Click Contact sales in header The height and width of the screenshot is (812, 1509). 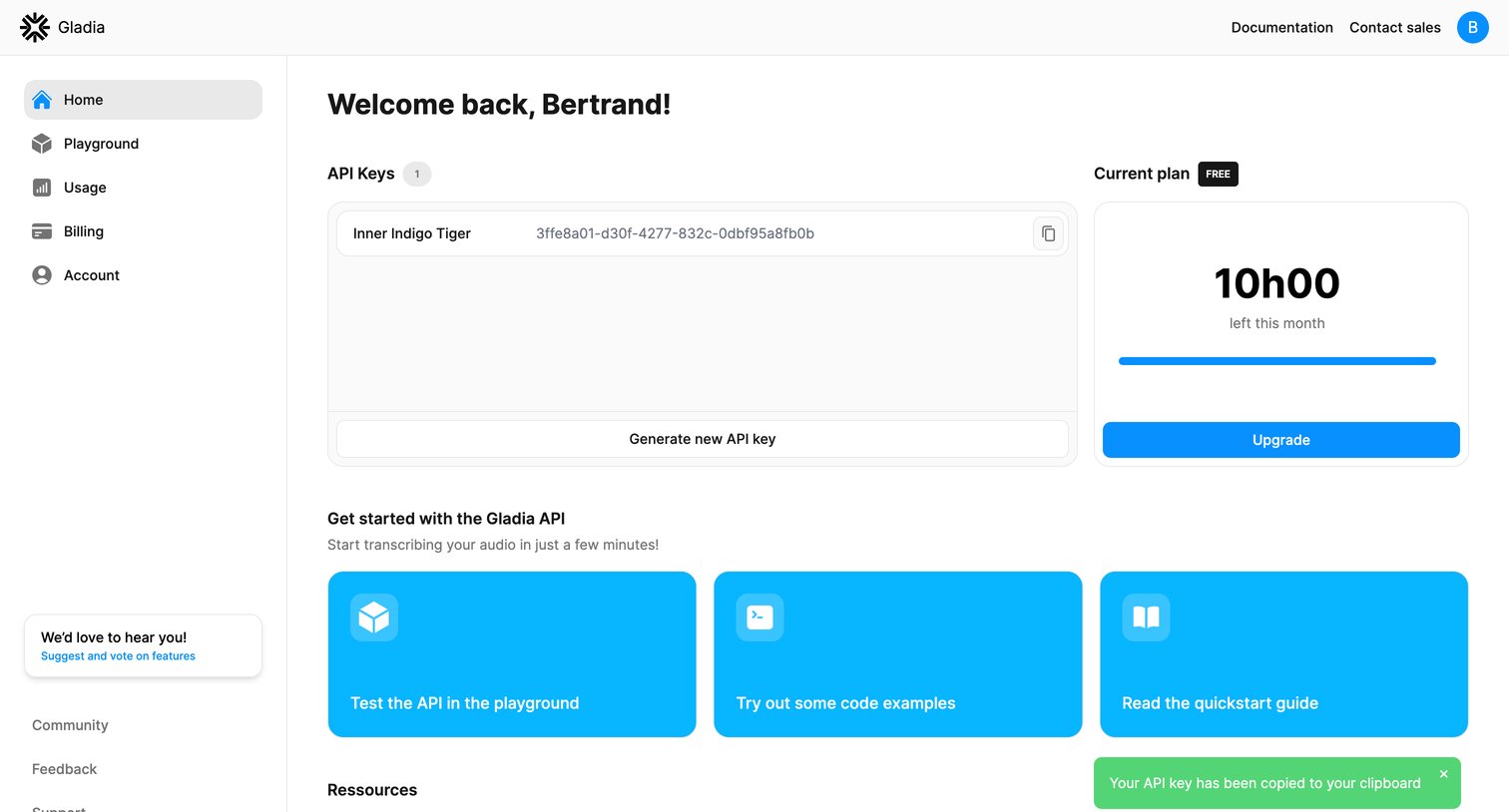(x=1395, y=28)
